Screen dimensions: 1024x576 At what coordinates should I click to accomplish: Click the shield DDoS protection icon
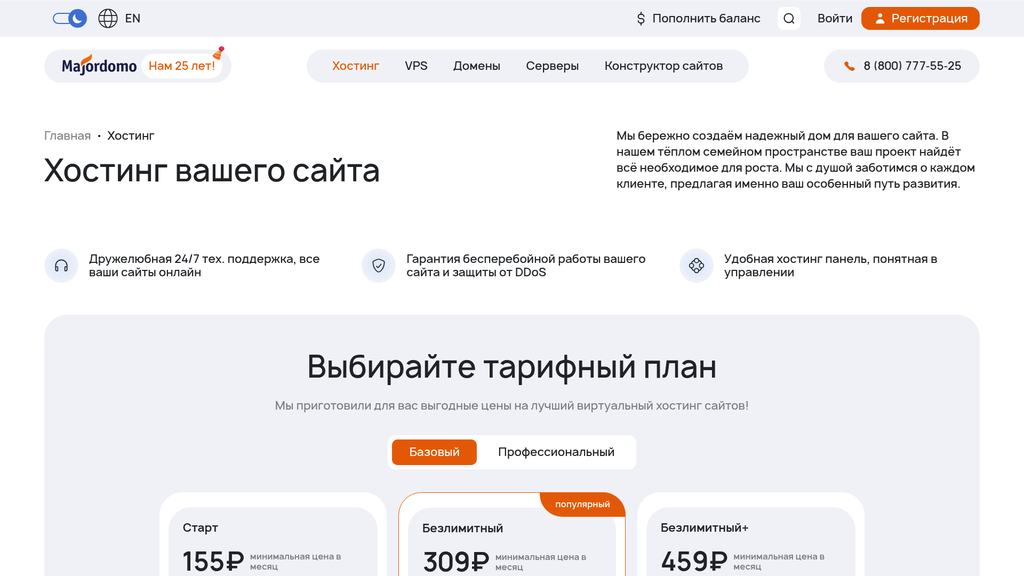coord(378,265)
